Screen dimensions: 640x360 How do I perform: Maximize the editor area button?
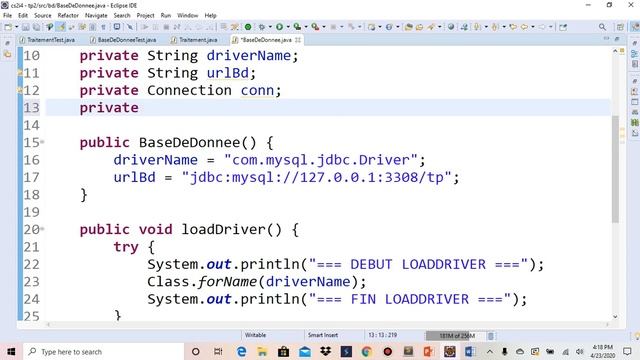[617, 38]
